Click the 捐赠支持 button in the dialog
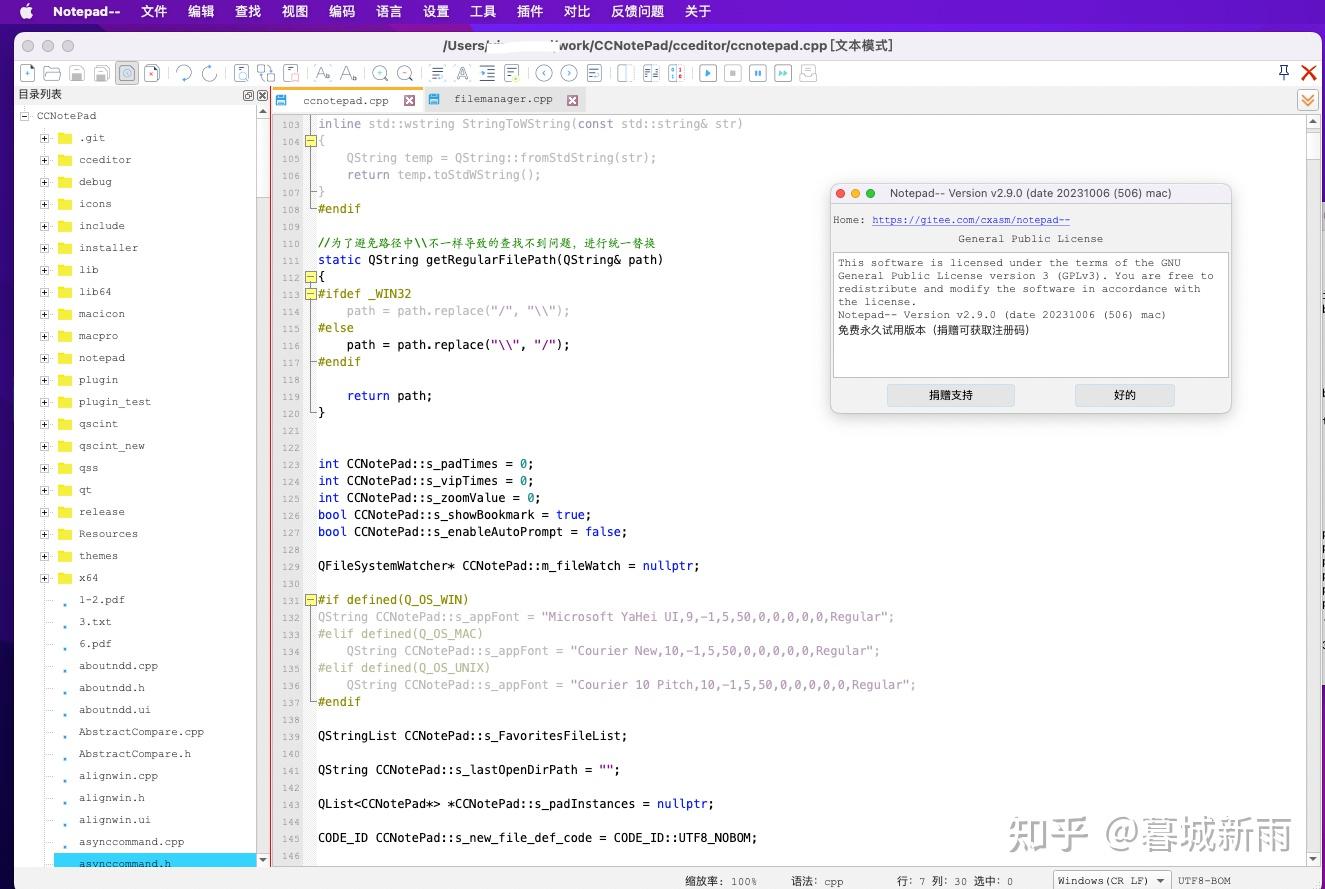This screenshot has height=889, width=1325. [x=949, y=395]
